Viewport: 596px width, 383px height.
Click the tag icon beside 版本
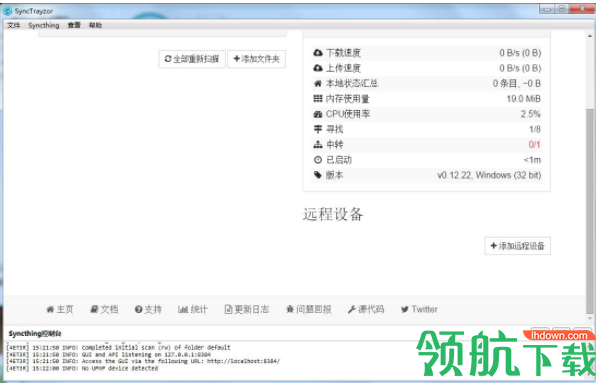coord(318,175)
